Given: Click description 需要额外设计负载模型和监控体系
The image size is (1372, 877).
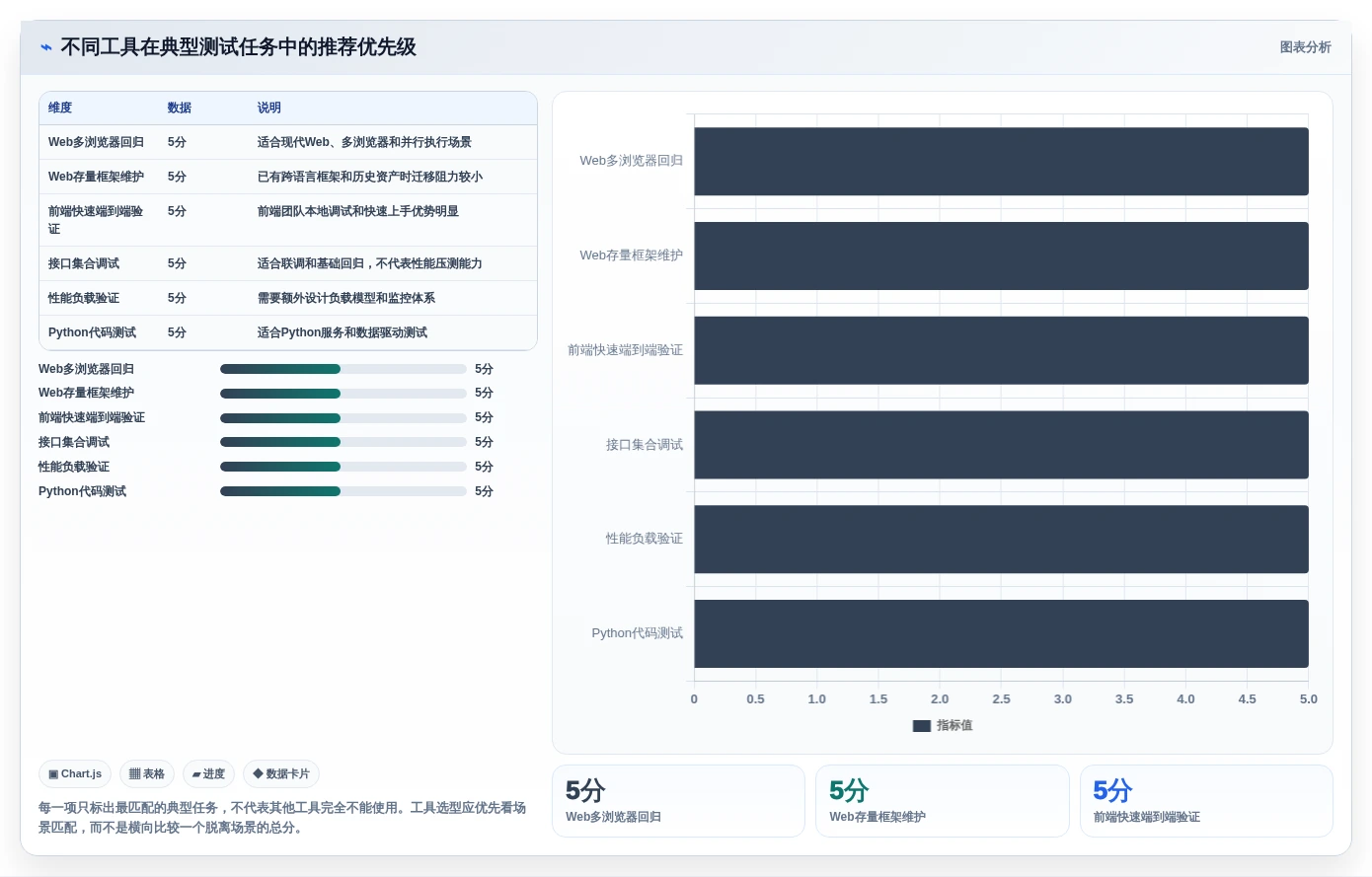Looking at the screenshot, I should click(346, 298).
